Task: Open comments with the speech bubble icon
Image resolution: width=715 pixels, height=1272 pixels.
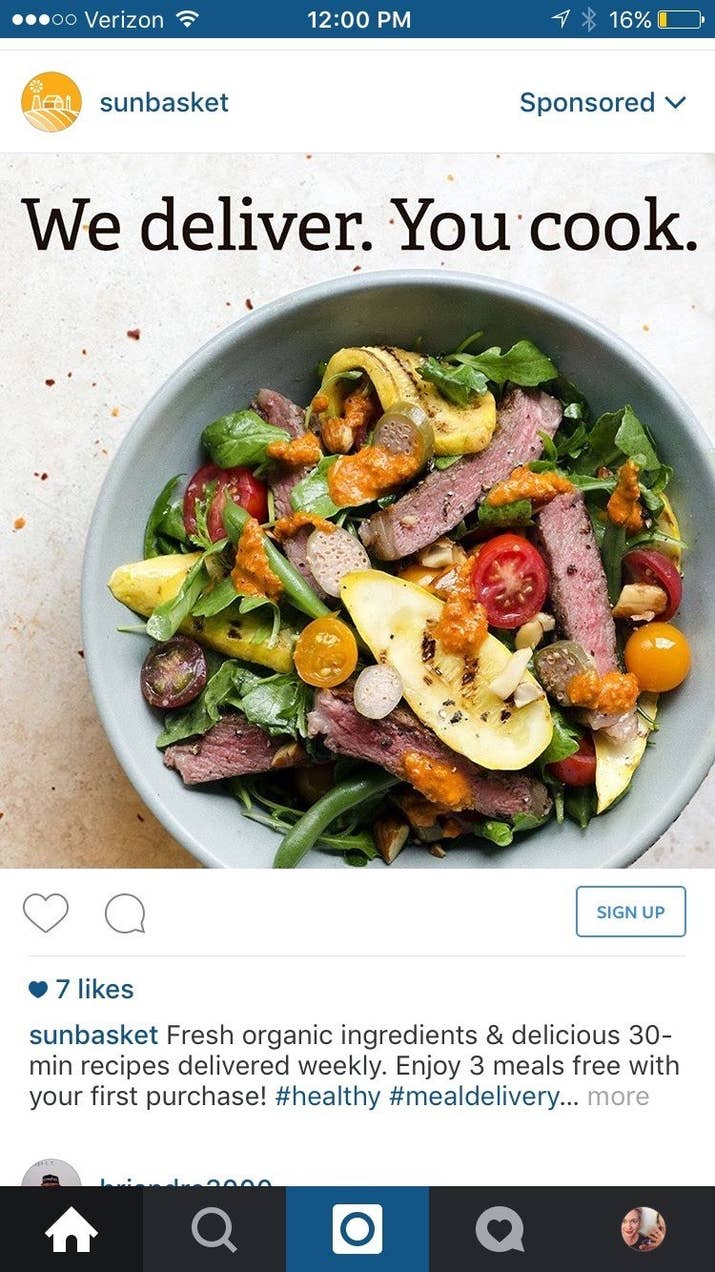Action: pos(125,913)
